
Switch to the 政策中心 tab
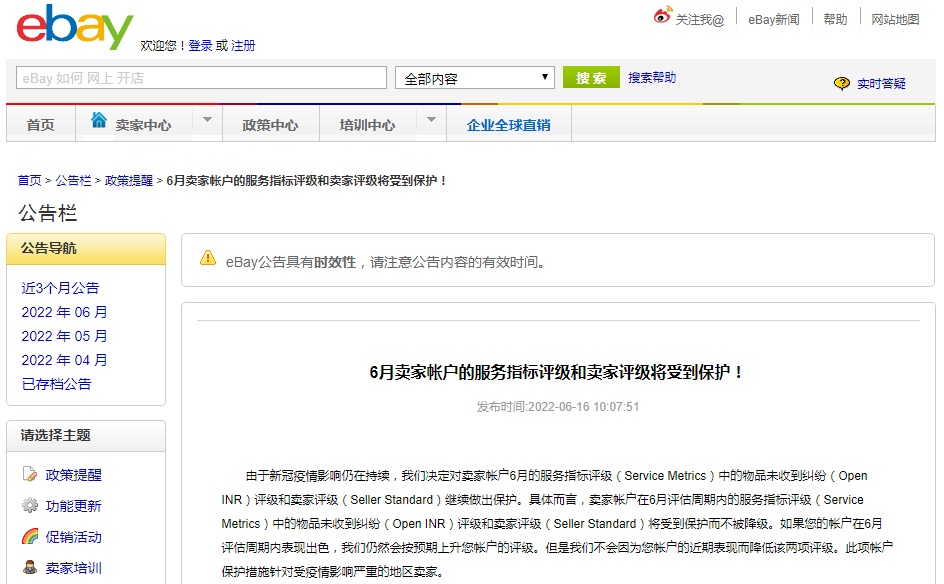(271, 125)
